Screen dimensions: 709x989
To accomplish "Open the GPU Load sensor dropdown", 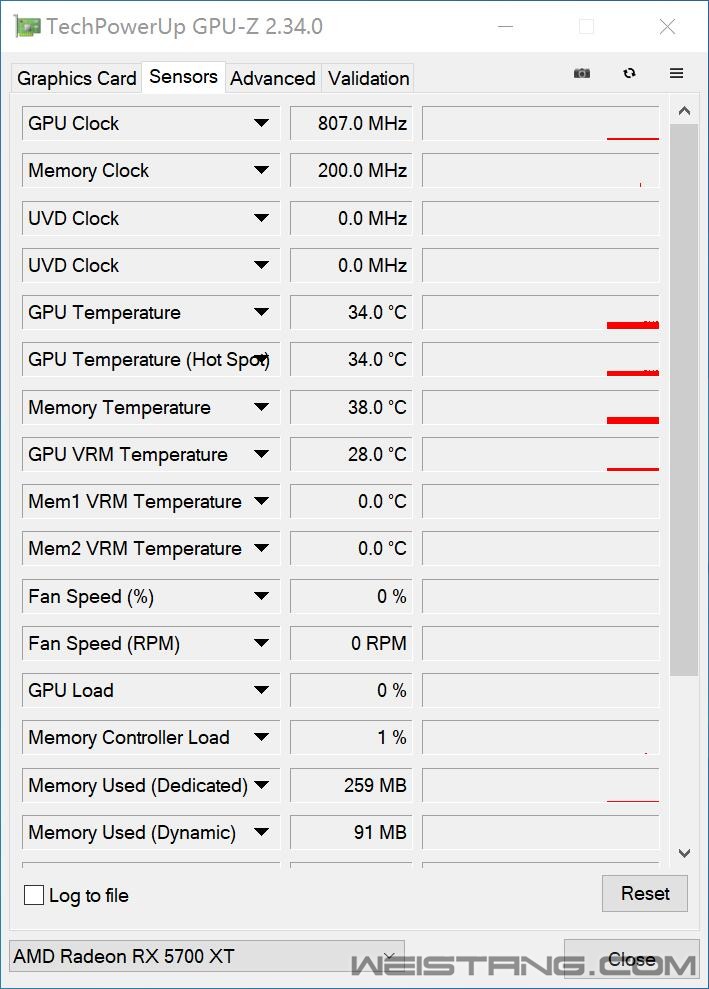I will click(261, 690).
